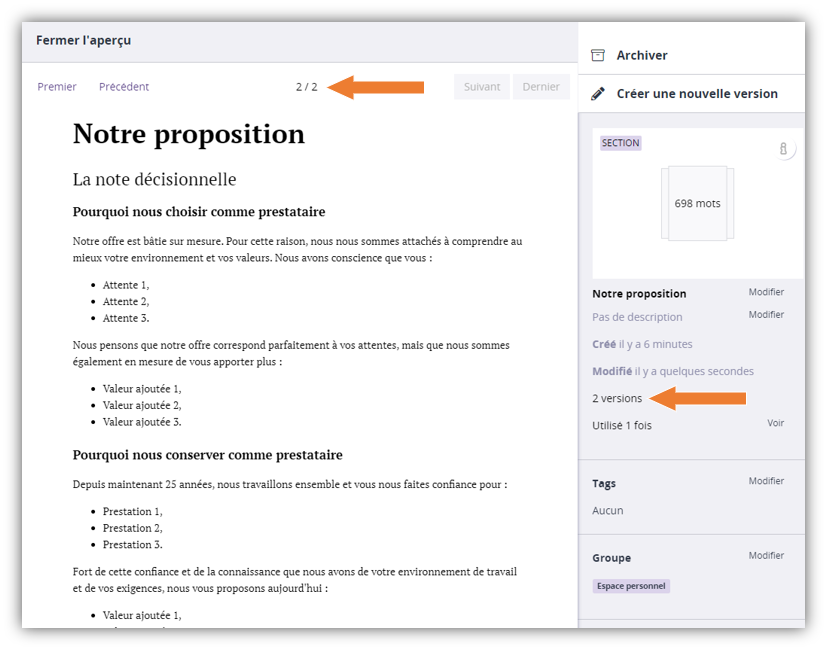This screenshot has width=825, height=648.
Task: Click the Archiver menu label
Action: 642,55
